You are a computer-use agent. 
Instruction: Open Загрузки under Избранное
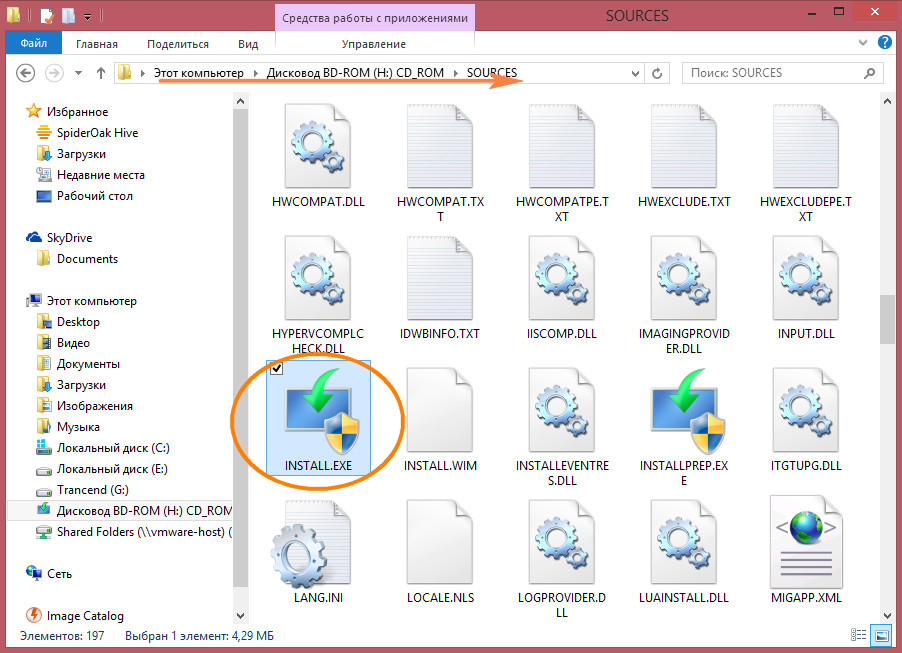coord(71,154)
